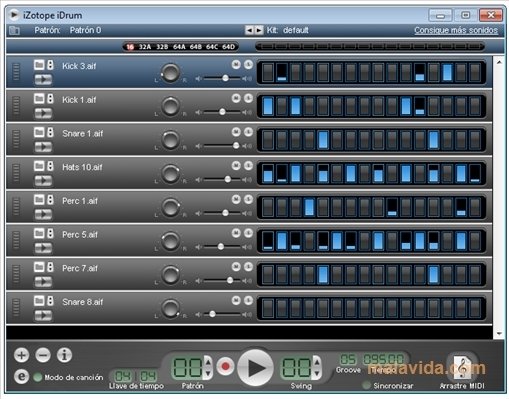
Task: Select the 16 step resolution
Action: pos(130,47)
